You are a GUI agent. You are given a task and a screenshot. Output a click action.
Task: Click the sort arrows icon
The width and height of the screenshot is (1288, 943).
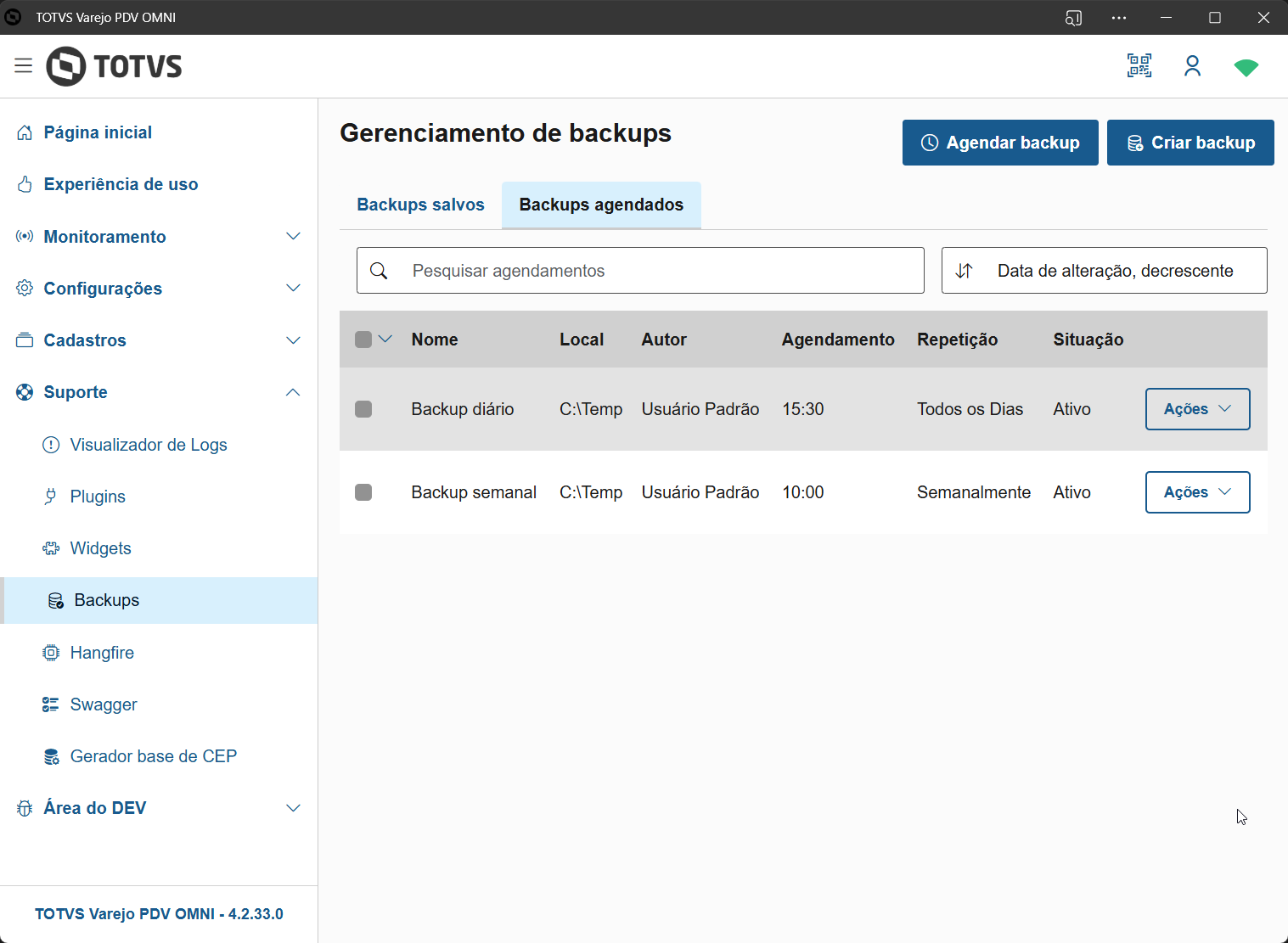[x=964, y=271]
